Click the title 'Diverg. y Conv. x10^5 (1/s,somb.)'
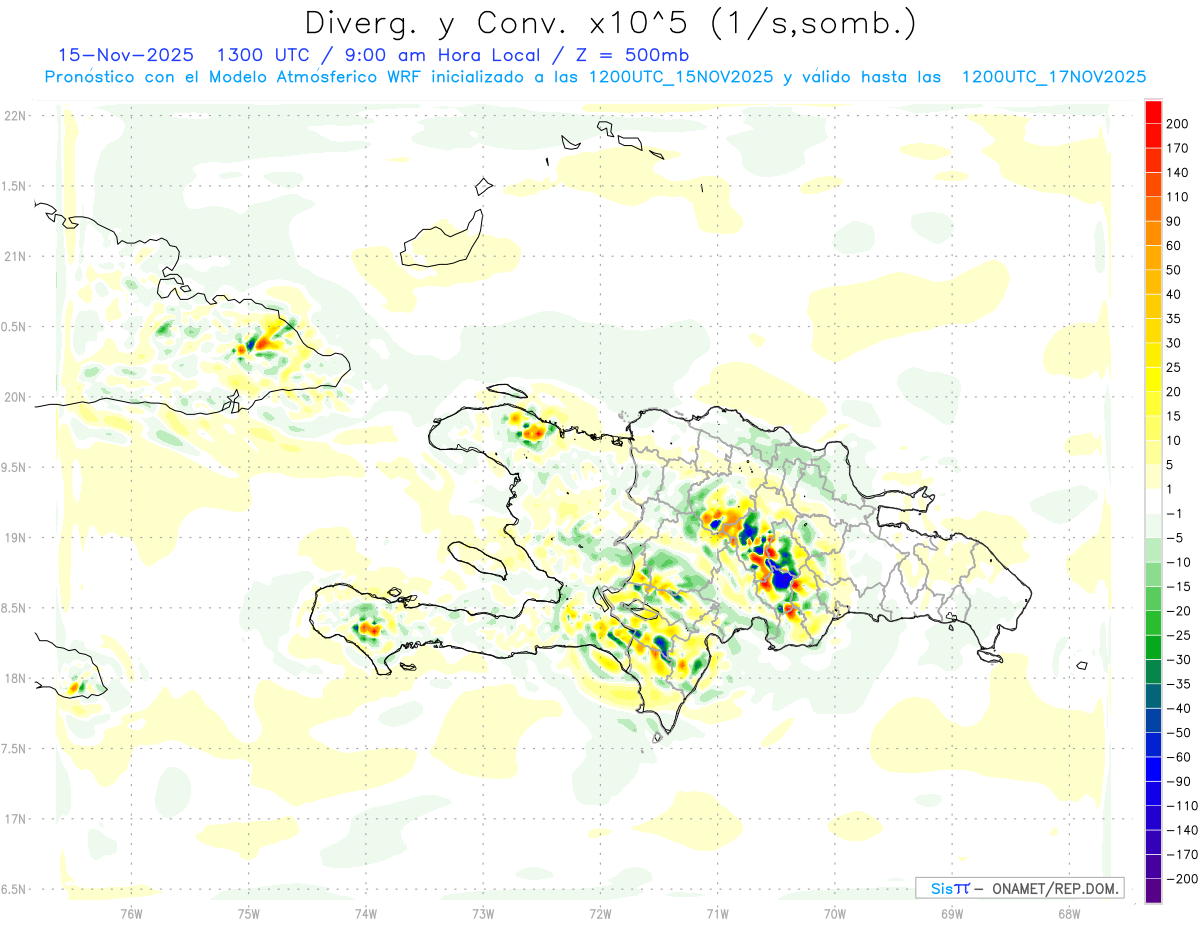Image resolution: width=1200 pixels, height=927 pixels. (x=609, y=23)
